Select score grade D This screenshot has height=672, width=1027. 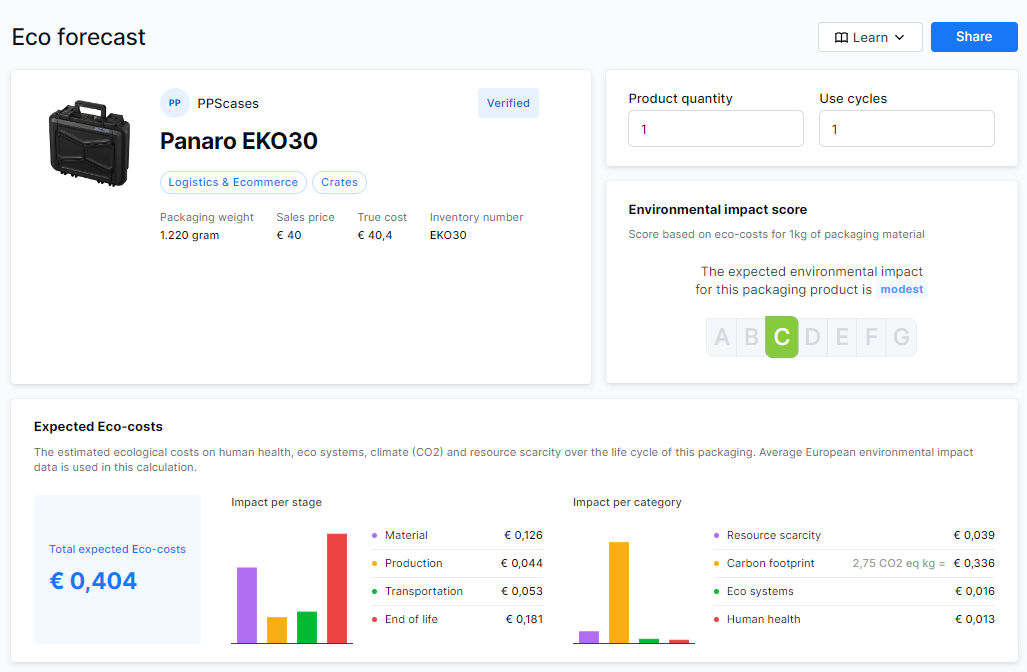813,337
